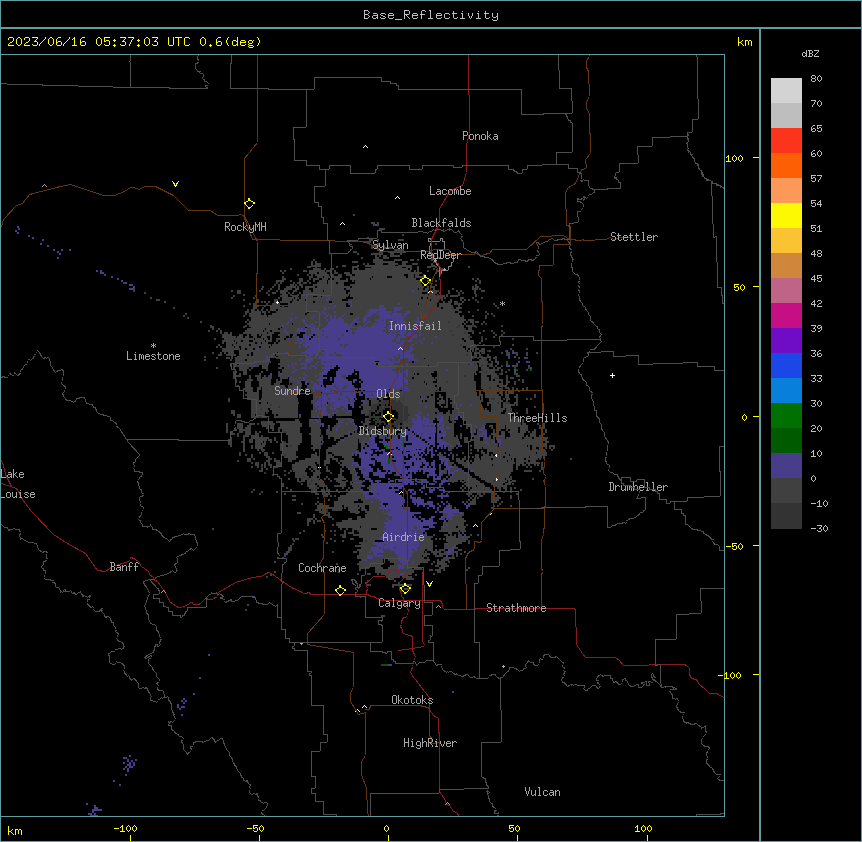This screenshot has width=862, height=842.
Task: Click the Banff town label
Action: [x=124, y=567]
